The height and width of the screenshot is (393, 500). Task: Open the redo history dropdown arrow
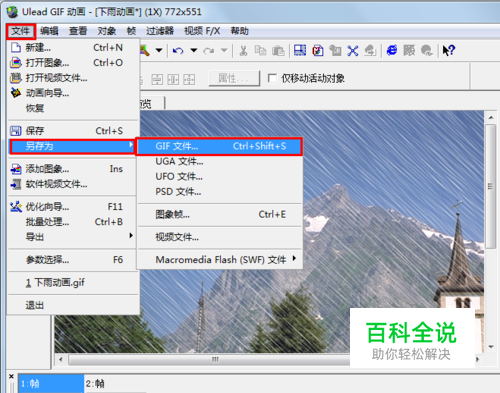pos(224,51)
